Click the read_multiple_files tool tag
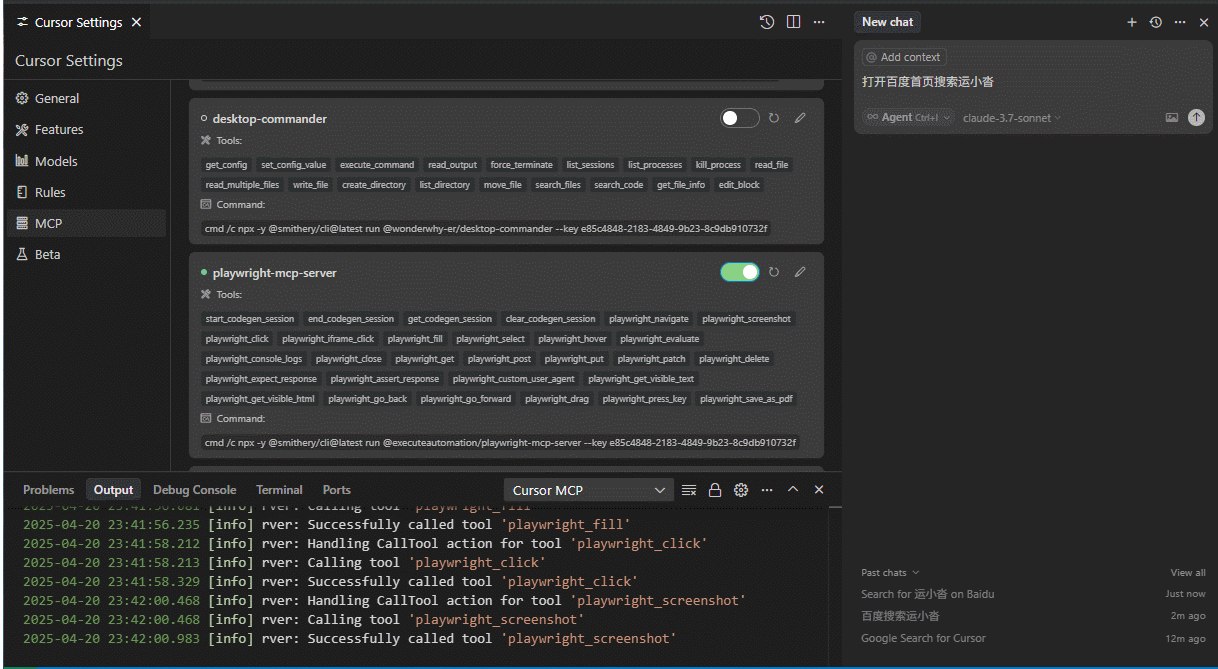 tap(242, 185)
